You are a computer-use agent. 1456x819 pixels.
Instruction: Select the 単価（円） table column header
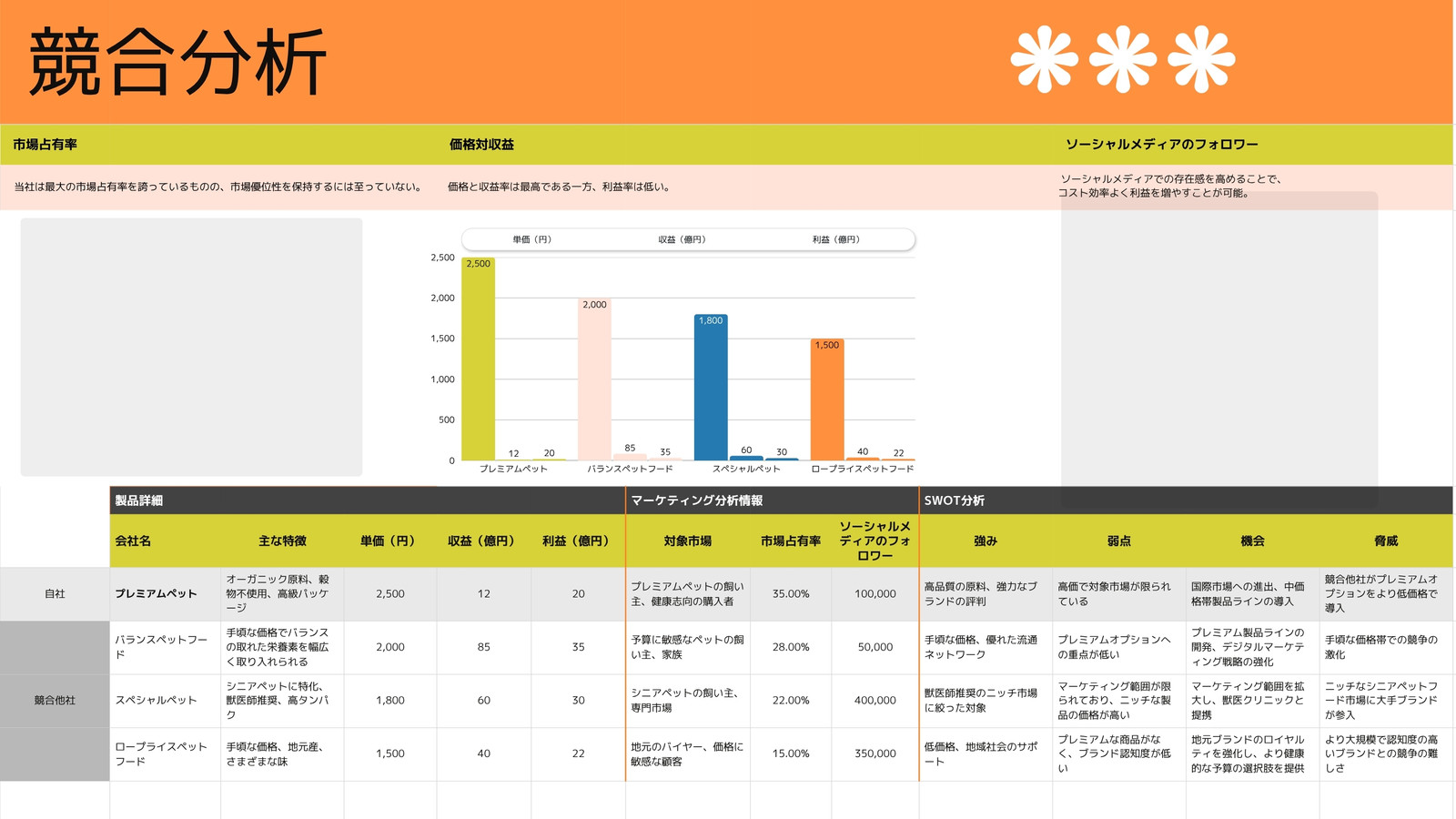click(x=389, y=541)
